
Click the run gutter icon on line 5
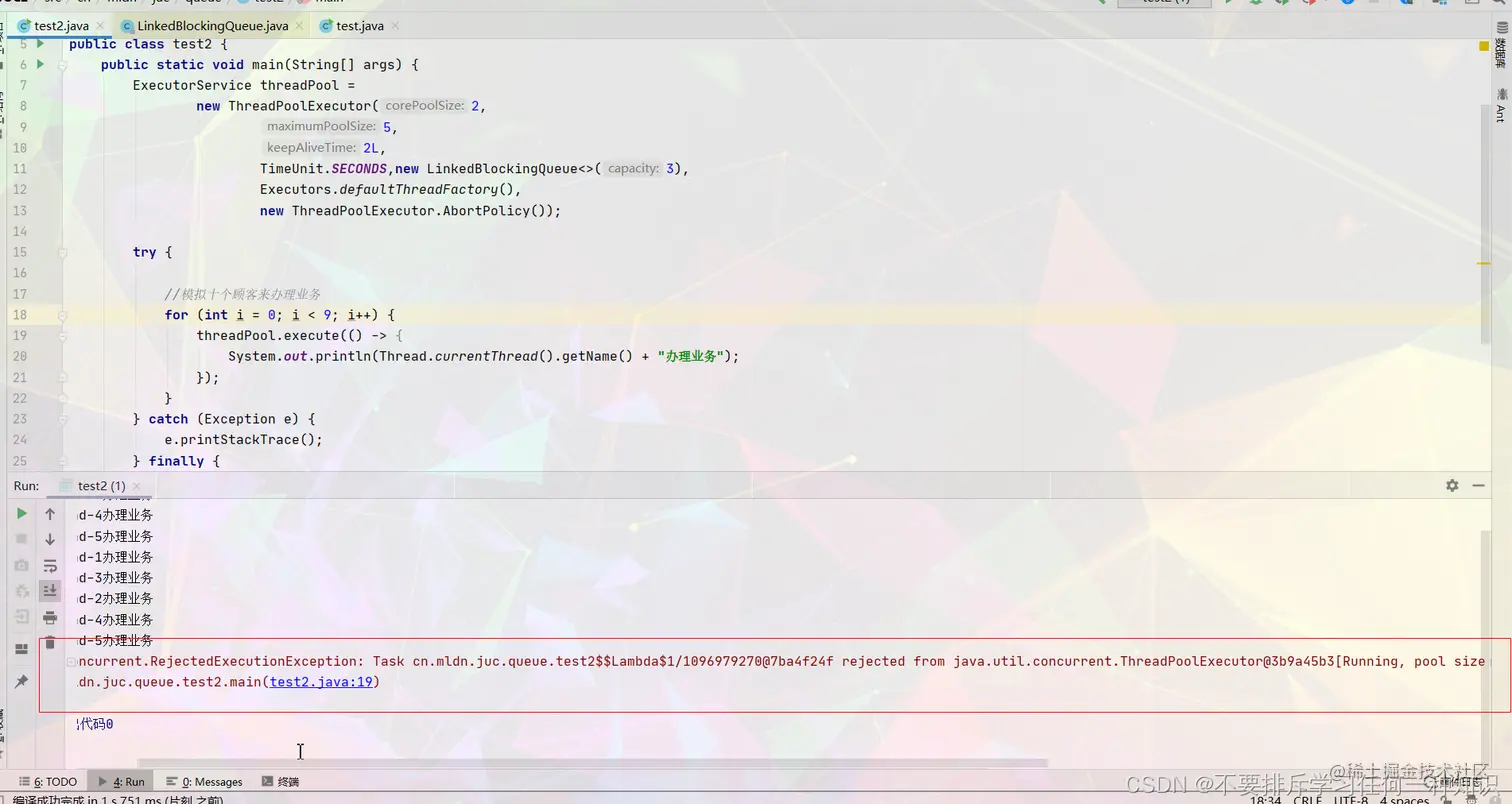40,44
